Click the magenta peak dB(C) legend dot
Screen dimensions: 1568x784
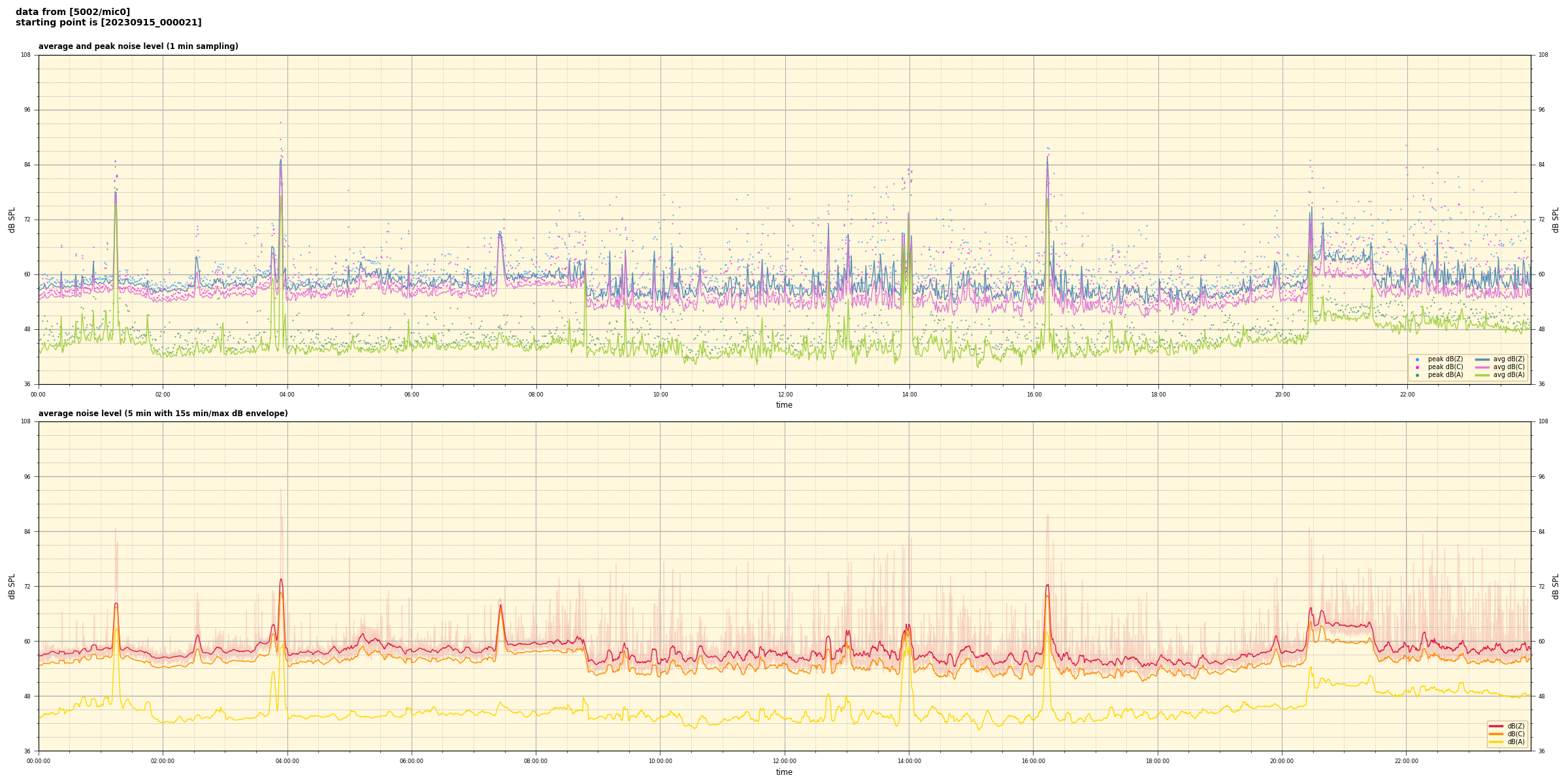click(x=1417, y=367)
